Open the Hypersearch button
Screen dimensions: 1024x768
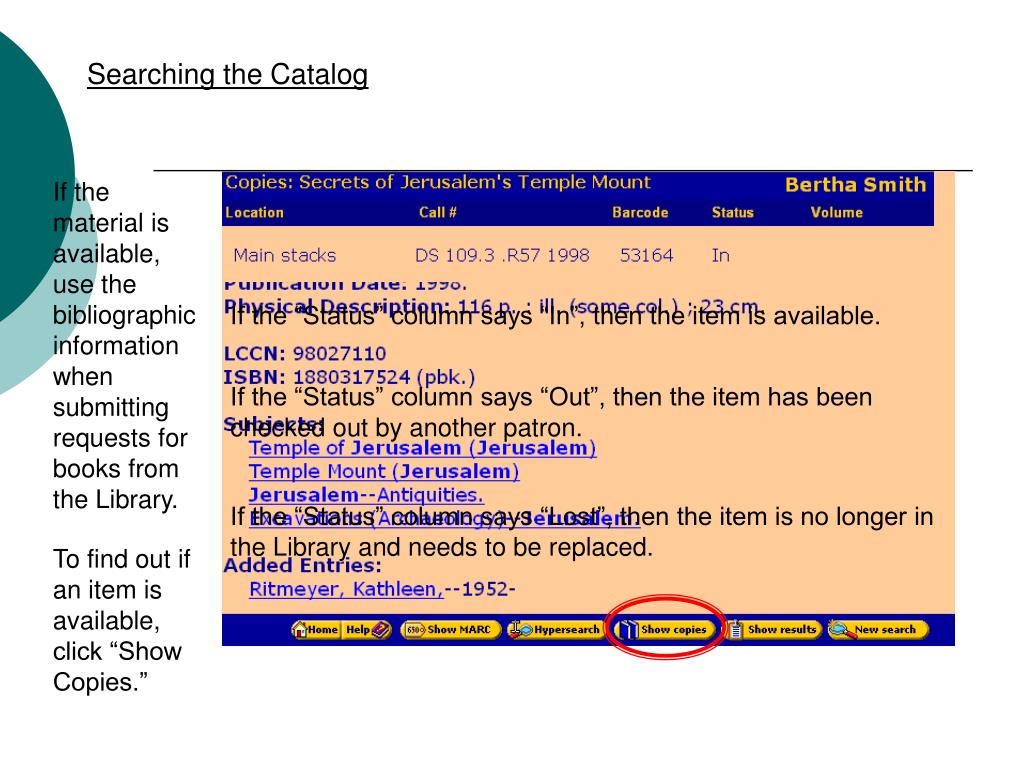pos(556,630)
